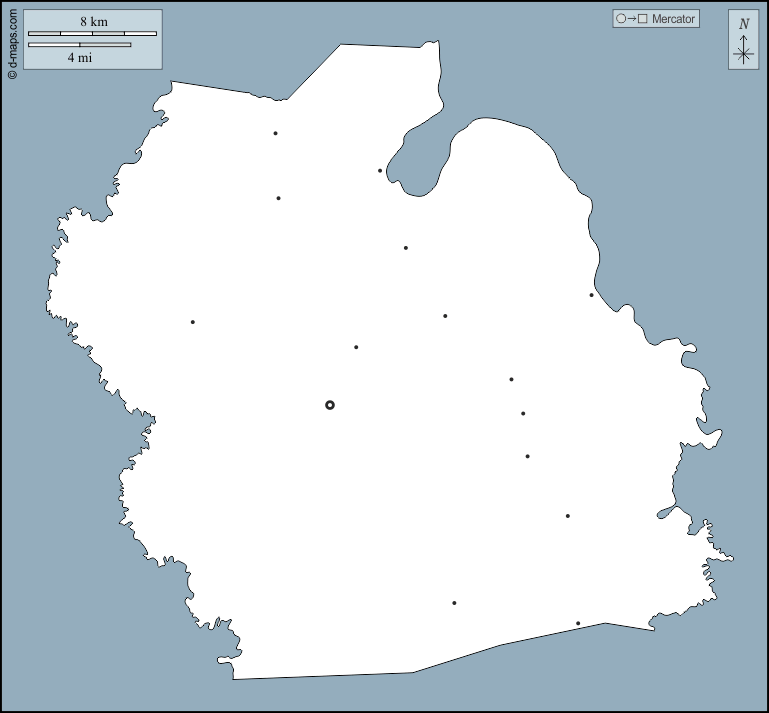Image resolution: width=769 pixels, height=713 pixels.
Task: Click the circle-to-square projection icon
Action: pos(632,19)
